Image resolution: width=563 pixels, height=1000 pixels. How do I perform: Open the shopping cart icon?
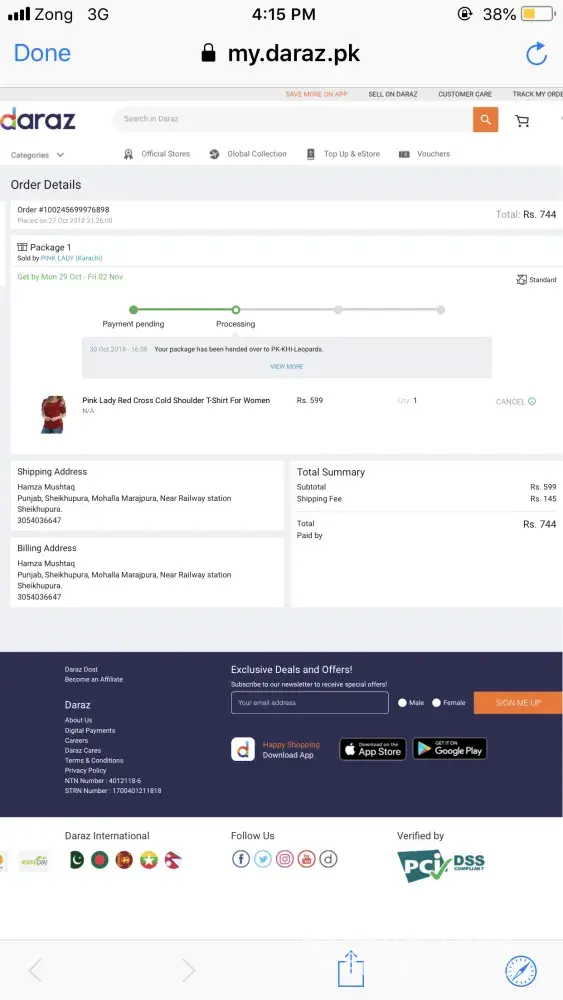point(522,121)
